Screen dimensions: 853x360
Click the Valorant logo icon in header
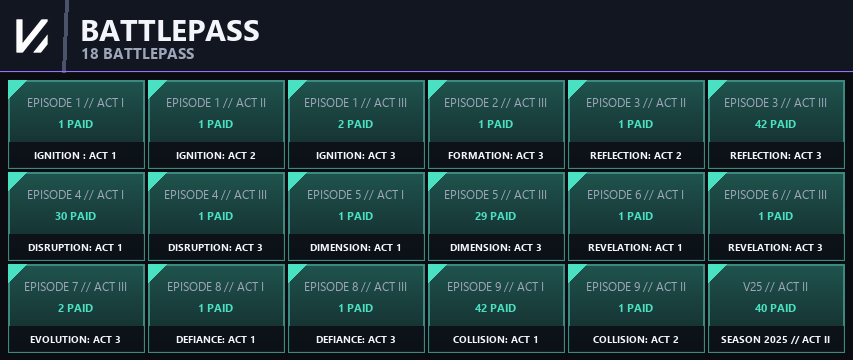31,36
